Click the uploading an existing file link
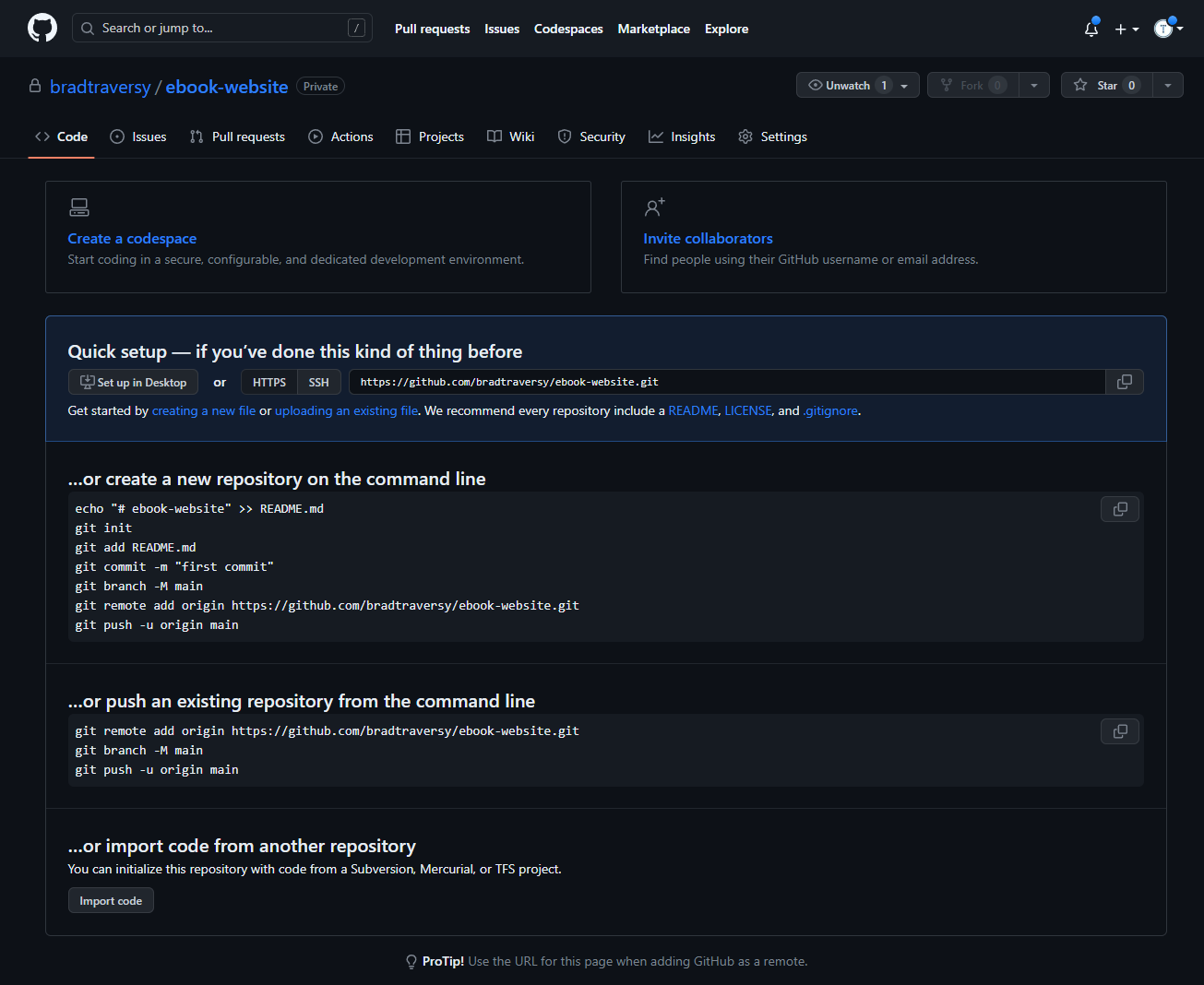Image resolution: width=1204 pixels, height=985 pixels. (346, 410)
